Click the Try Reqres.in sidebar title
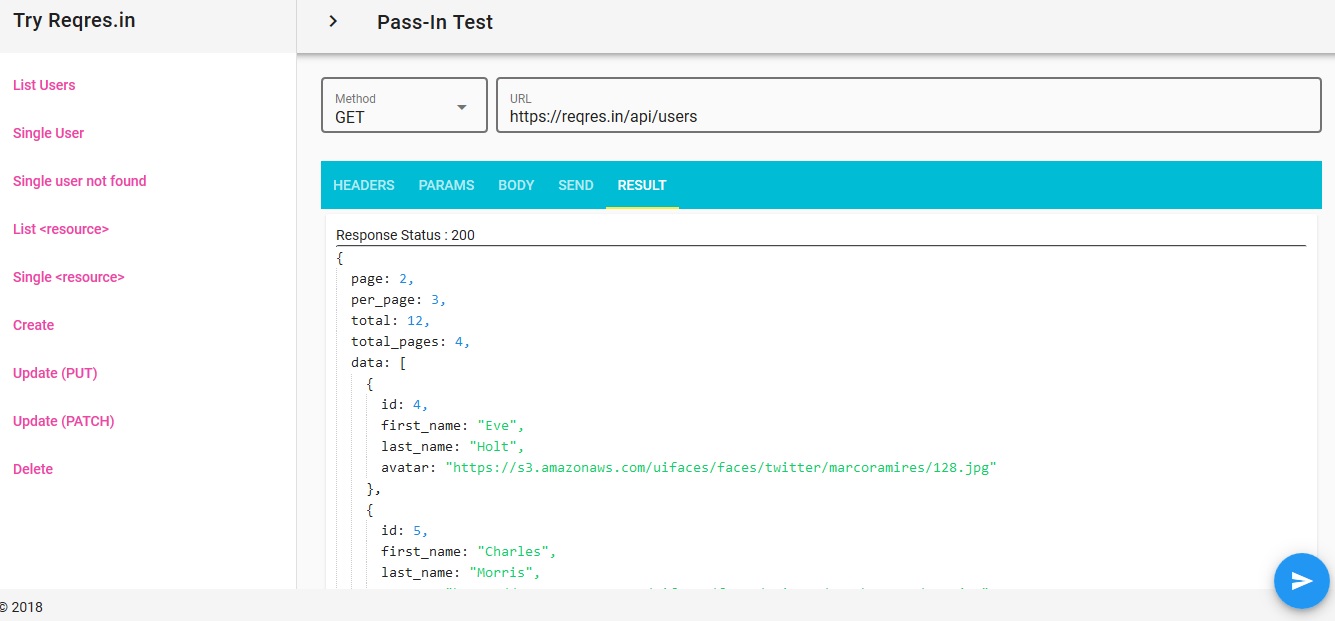 point(74,20)
